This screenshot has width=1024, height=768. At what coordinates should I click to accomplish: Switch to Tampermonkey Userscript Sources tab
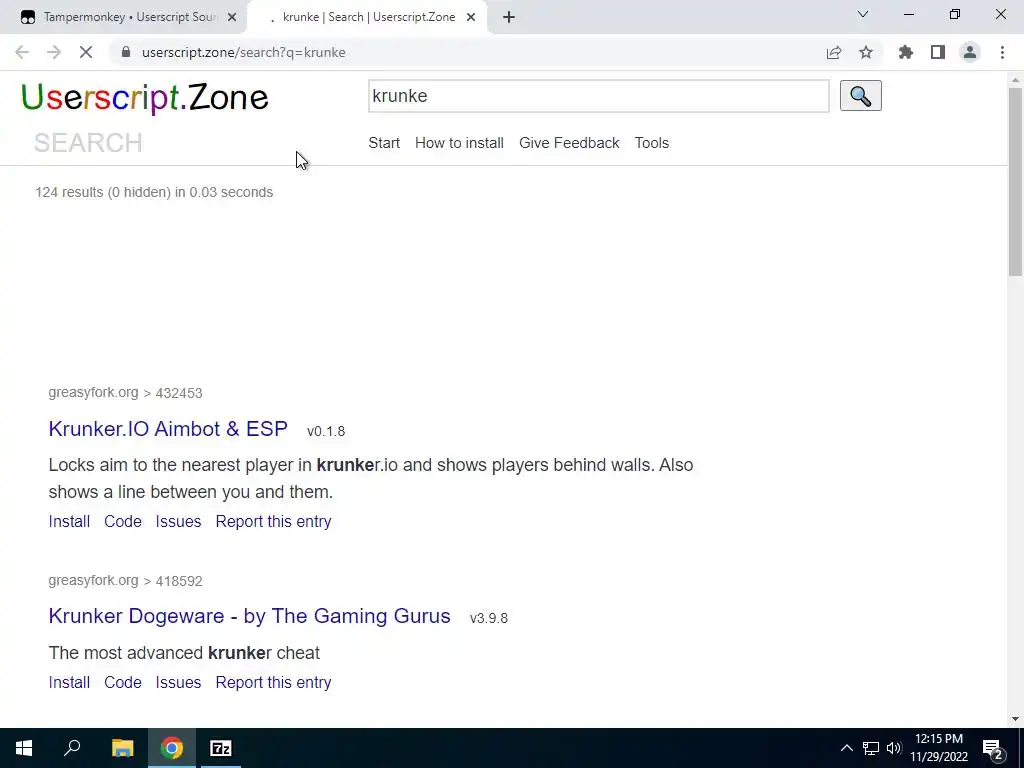click(124, 17)
